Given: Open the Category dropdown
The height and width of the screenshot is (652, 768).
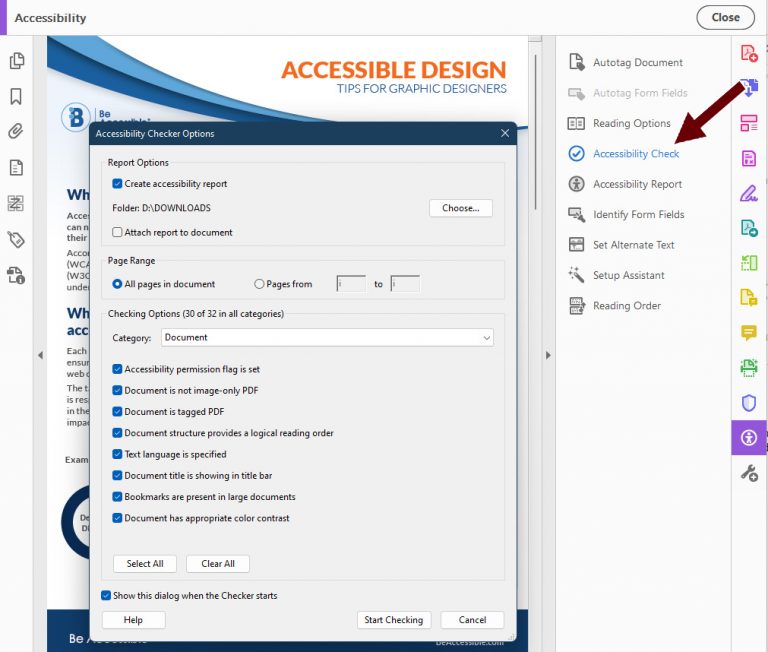Looking at the screenshot, I should tap(327, 338).
